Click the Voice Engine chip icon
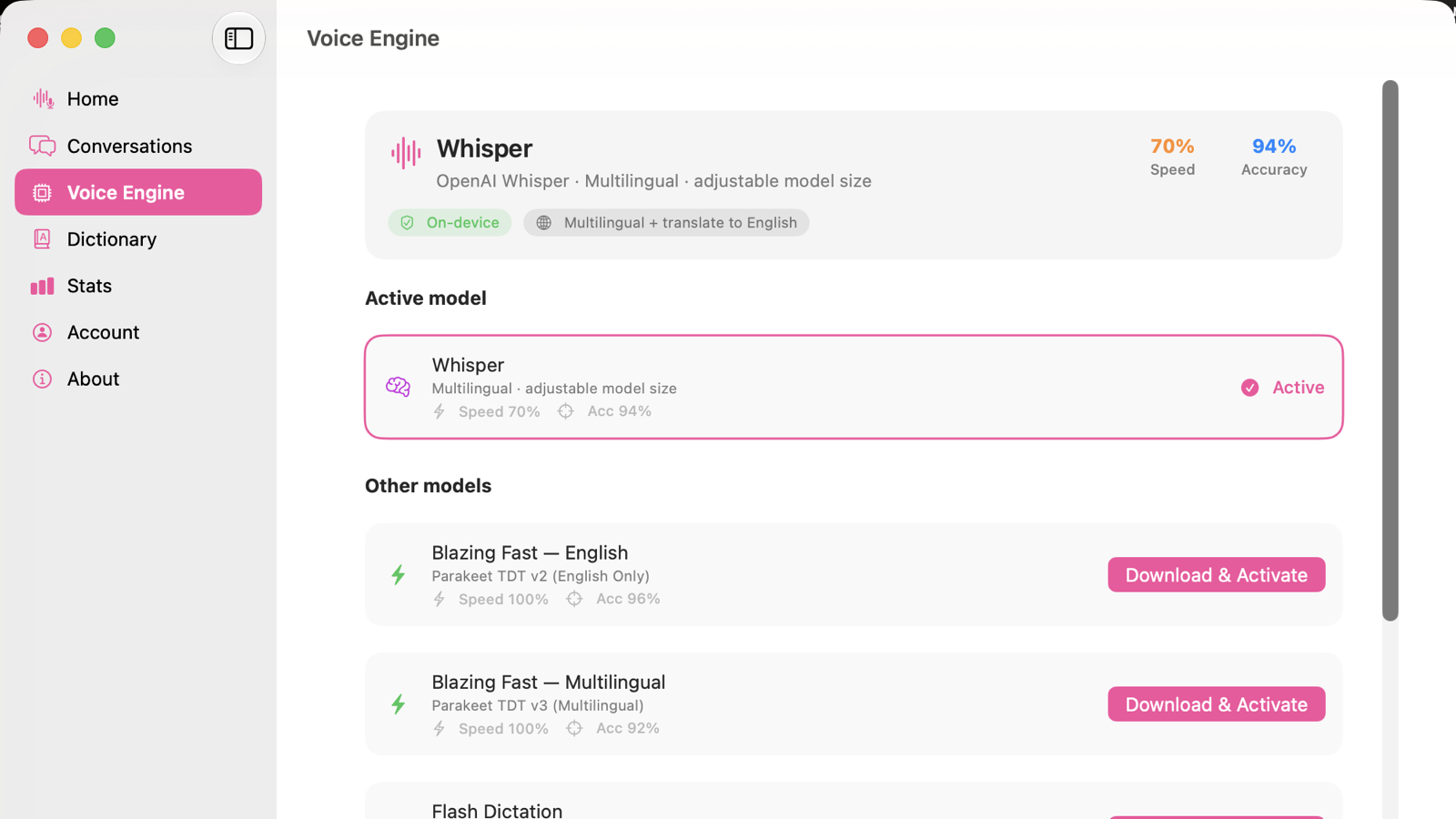 pos(42,192)
